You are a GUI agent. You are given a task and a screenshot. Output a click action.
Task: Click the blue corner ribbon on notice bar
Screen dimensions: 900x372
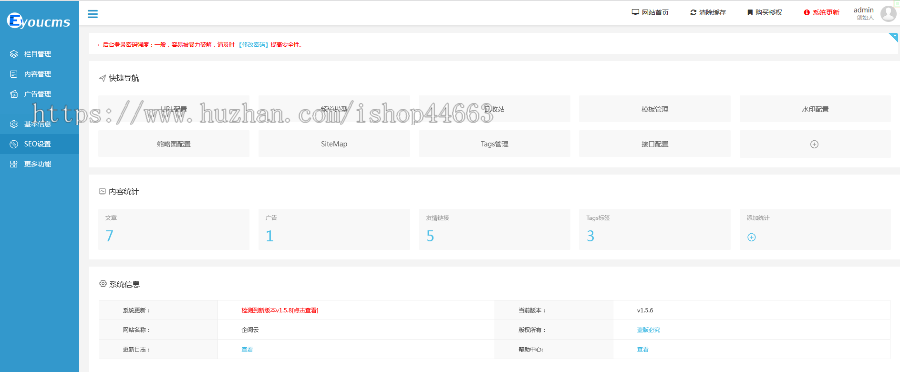click(x=893, y=37)
